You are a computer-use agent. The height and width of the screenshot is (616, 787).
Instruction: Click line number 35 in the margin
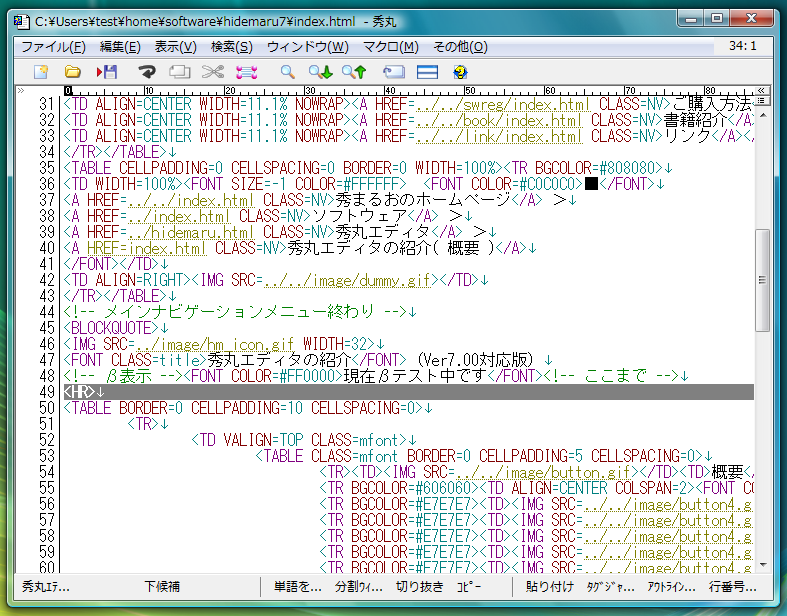coord(46,168)
